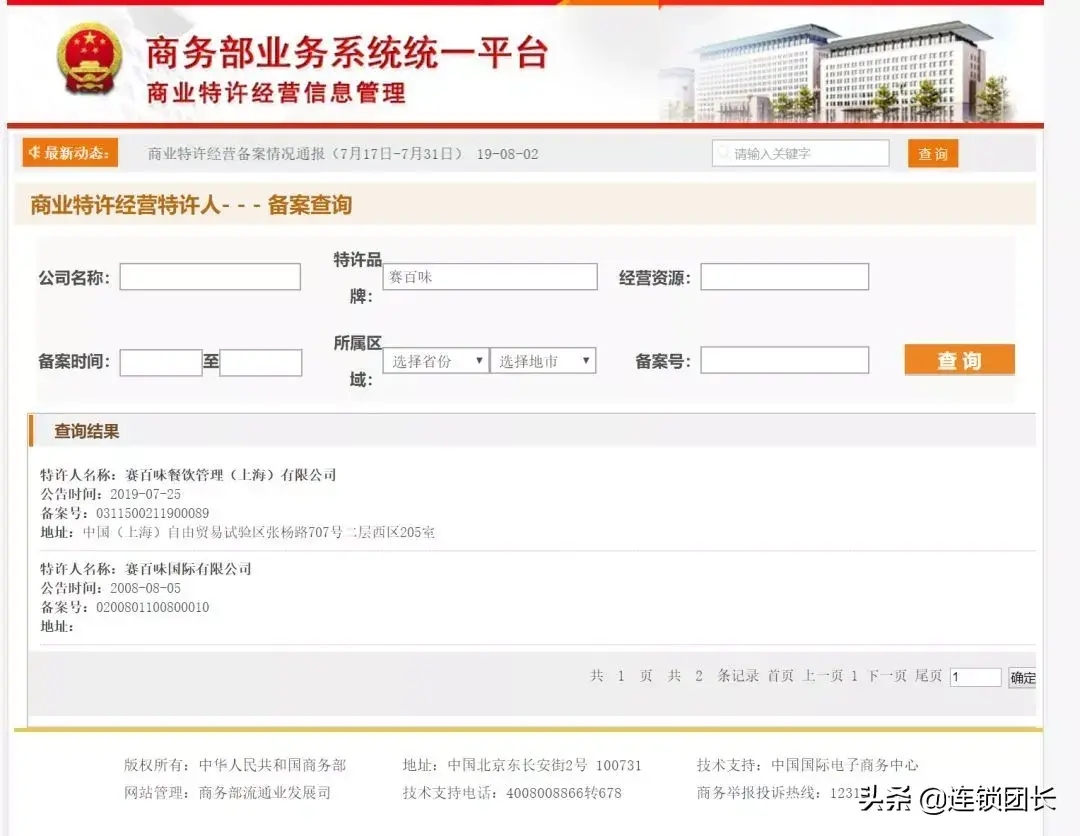Go to 上一页 in pagination
Screen dimensions: 1080x836
pos(822,676)
